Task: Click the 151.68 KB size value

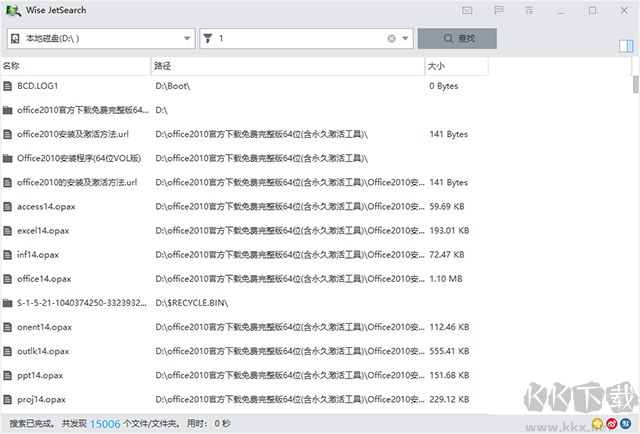Action: [x=449, y=375]
